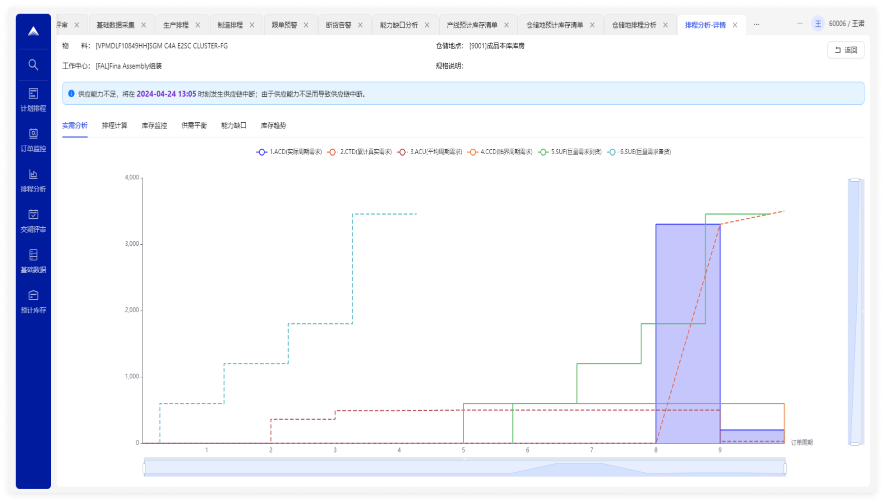Image resolution: width=883 pixels, height=503 pixels.
Task: Open the search icon in the sidebar
Action: [33, 65]
